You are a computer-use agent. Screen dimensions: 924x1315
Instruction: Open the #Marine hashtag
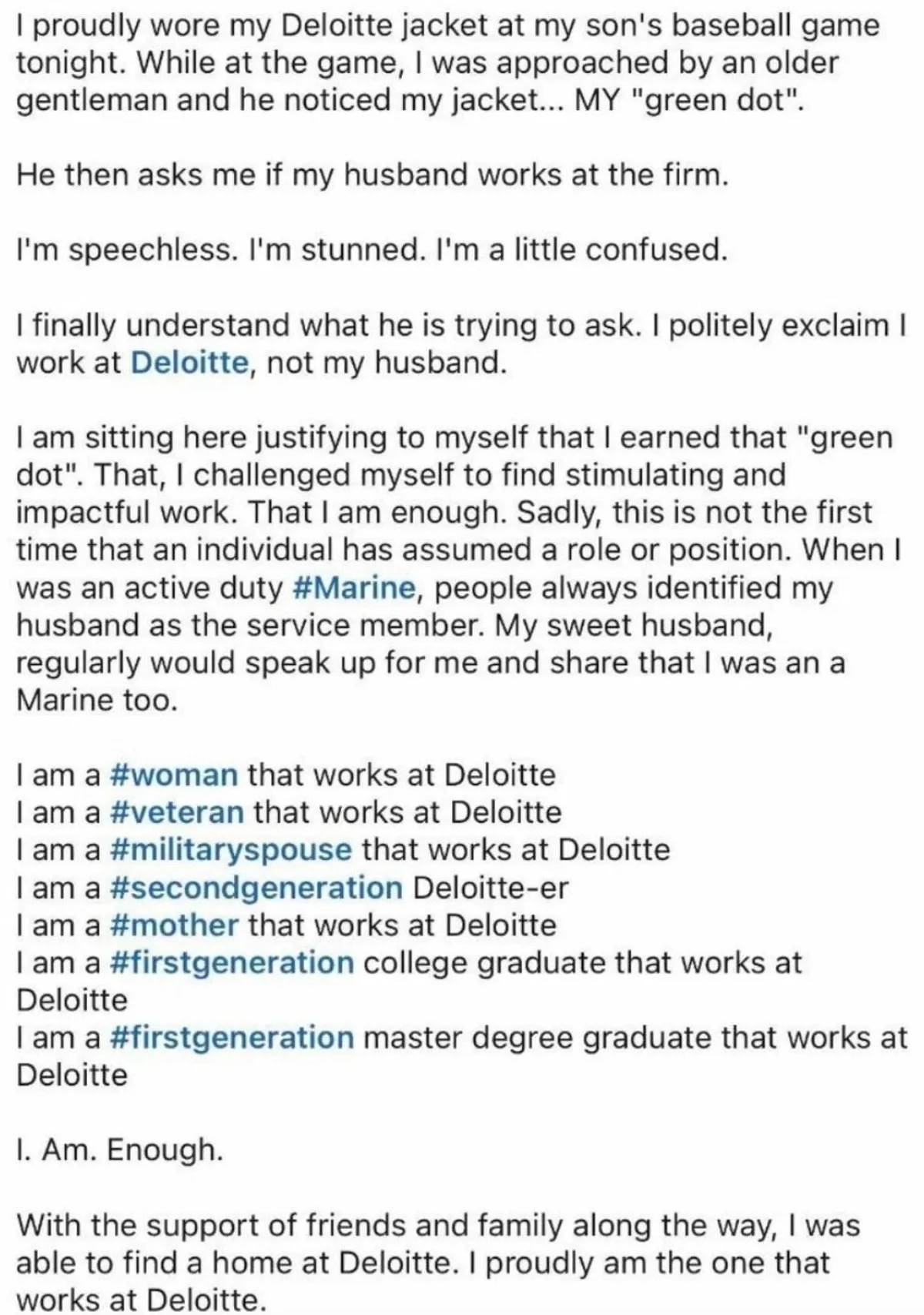(x=356, y=587)
